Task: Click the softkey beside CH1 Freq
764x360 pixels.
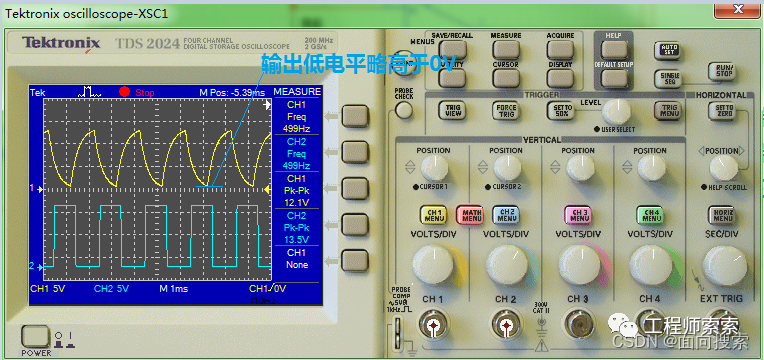Action: pyautogui.click(x=355, y=116)
